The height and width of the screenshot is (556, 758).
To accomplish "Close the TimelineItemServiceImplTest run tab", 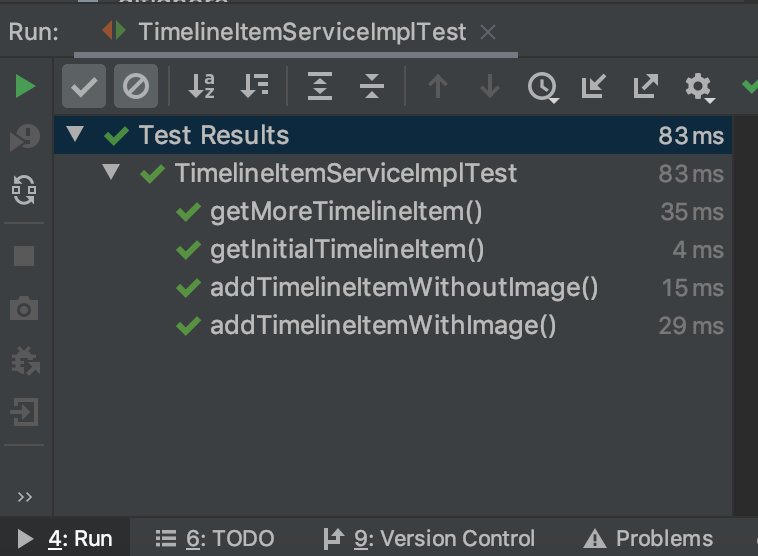I will click(x=488, y=32).
